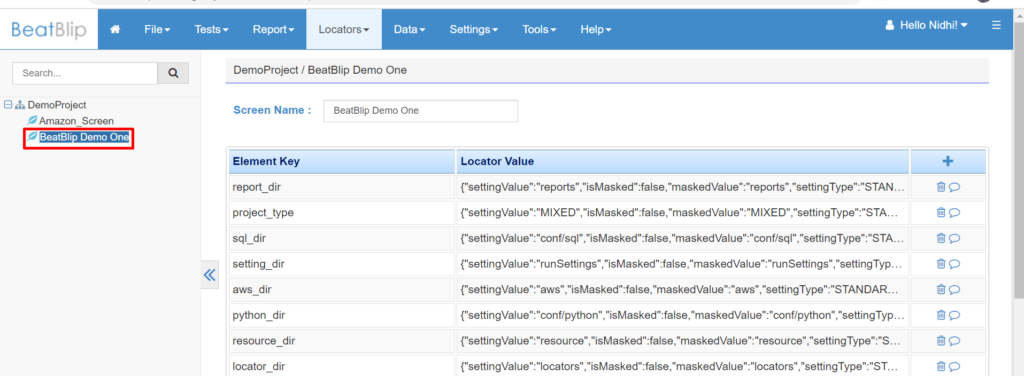1024x376 pixels.
Task: Open comment for locator_dir row
Action: (x=954, y=366)
